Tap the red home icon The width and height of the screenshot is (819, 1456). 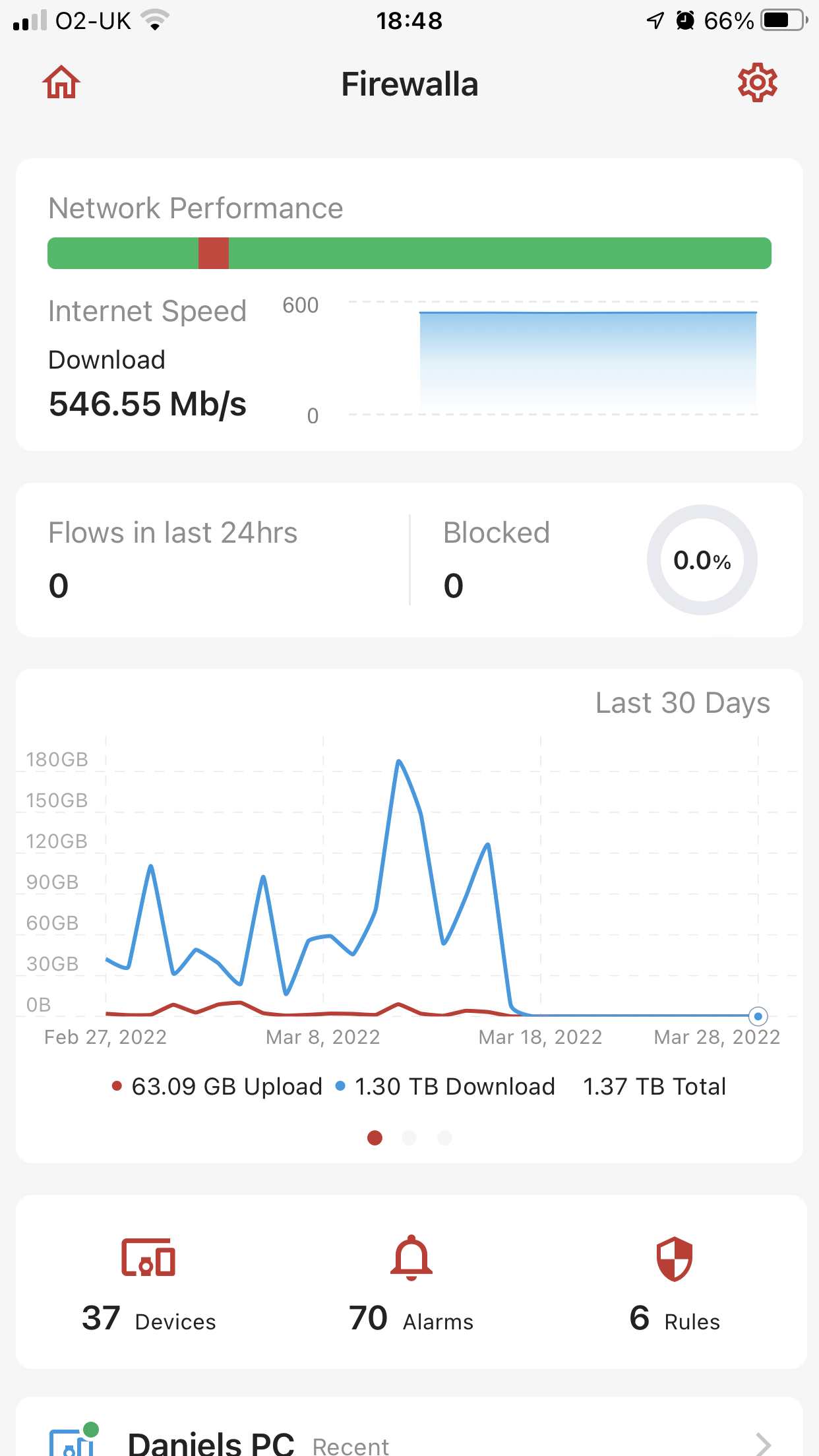pos(61,83)
